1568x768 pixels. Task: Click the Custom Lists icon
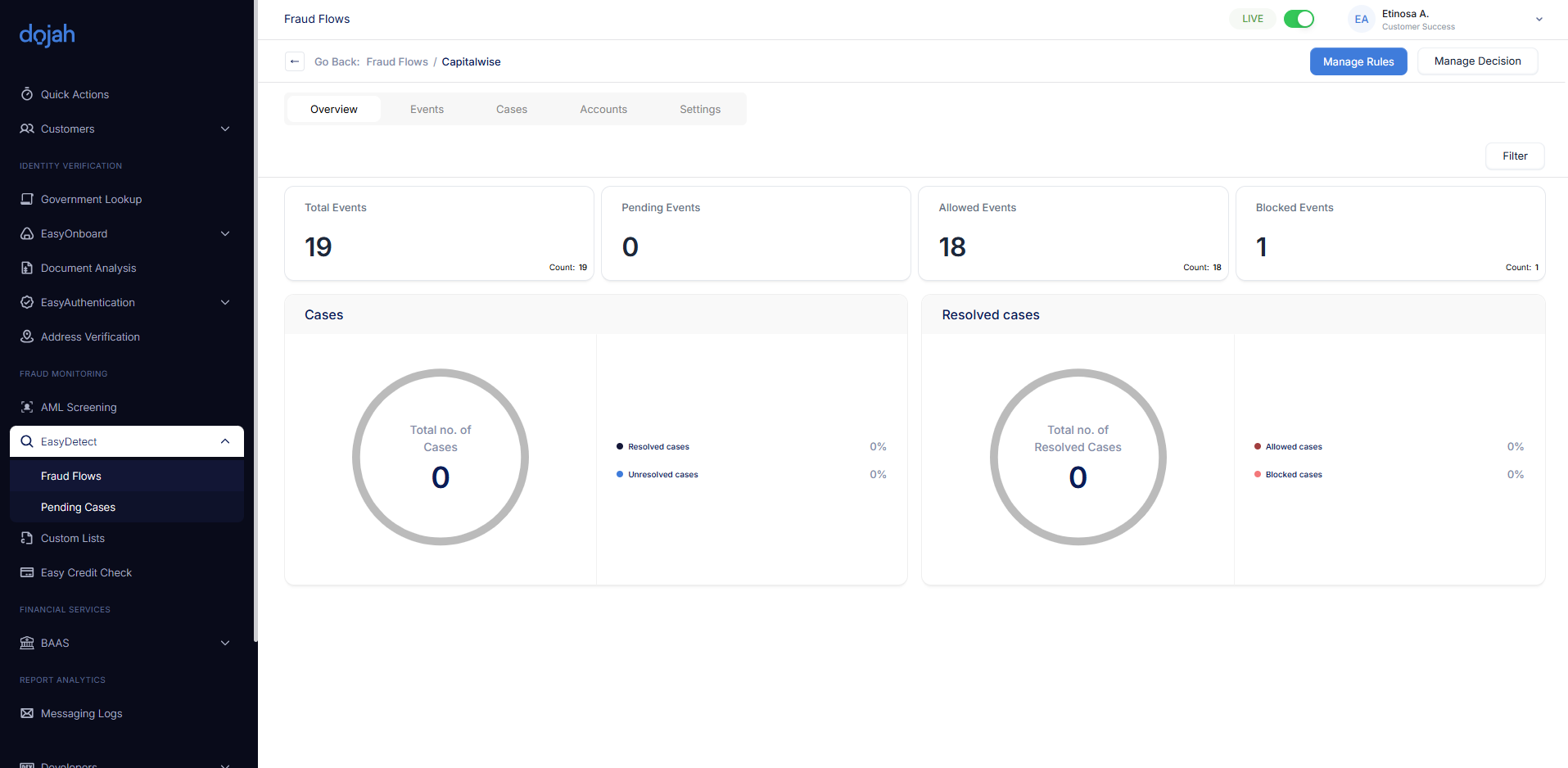click(27, 538)
